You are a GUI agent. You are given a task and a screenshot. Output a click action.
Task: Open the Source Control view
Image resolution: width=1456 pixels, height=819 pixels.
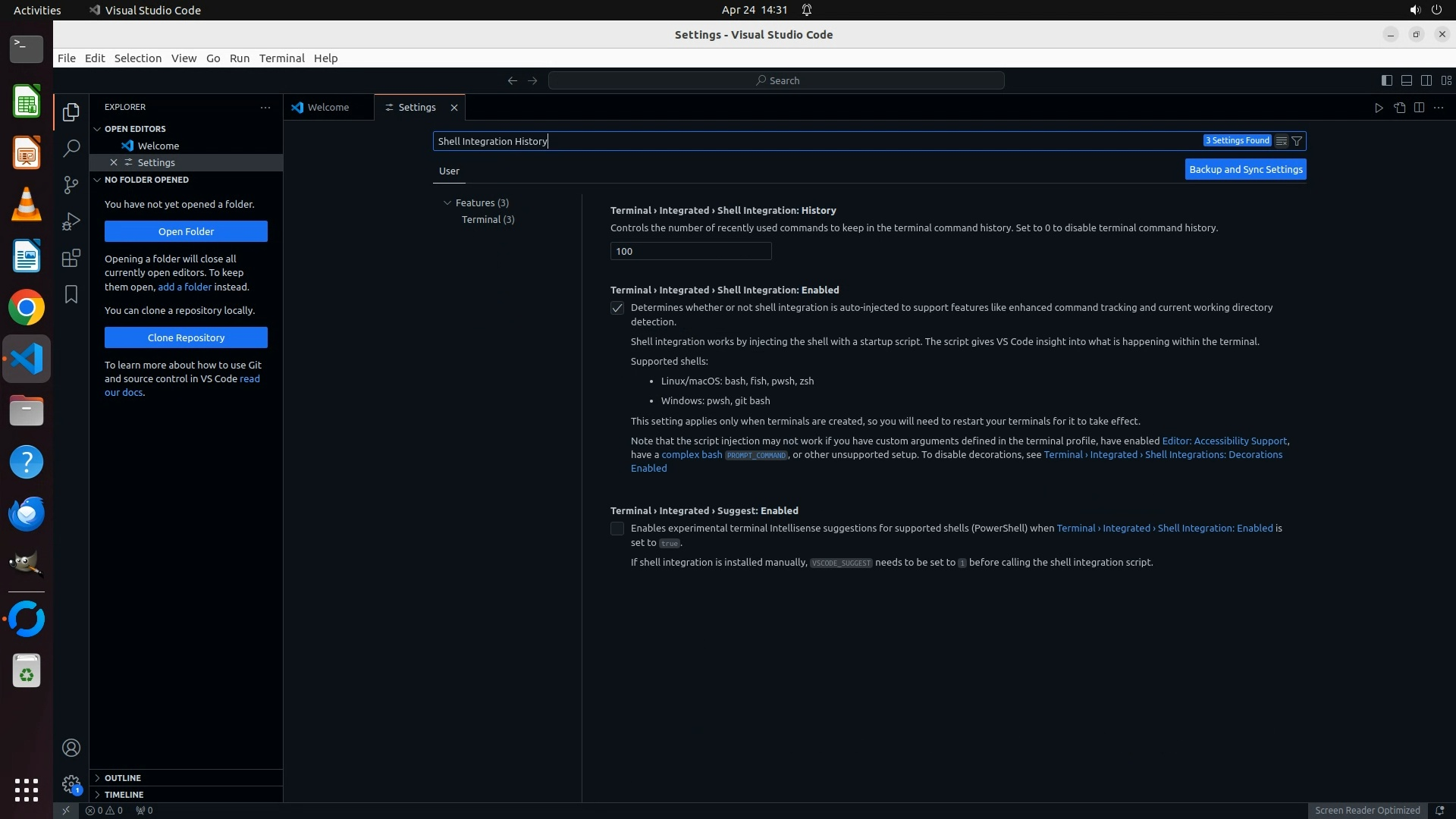(71, 185)
